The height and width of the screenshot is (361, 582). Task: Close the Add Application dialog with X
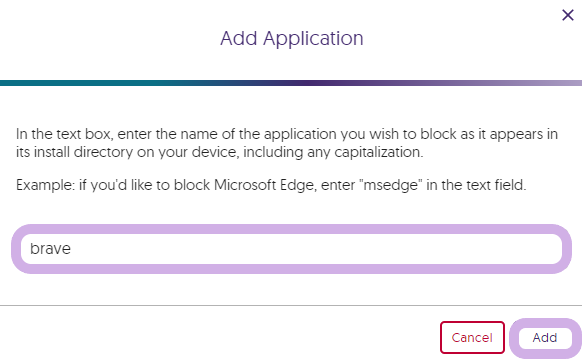pos(568,15)
